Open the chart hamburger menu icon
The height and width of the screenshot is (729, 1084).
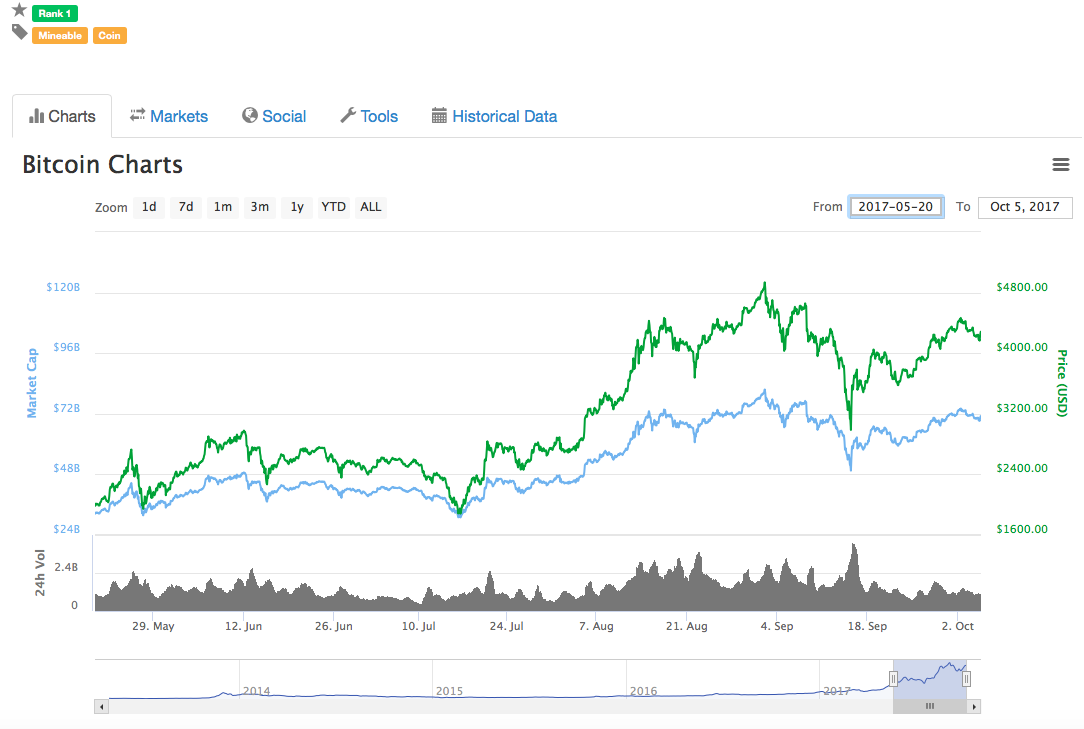coord(1060,165)
